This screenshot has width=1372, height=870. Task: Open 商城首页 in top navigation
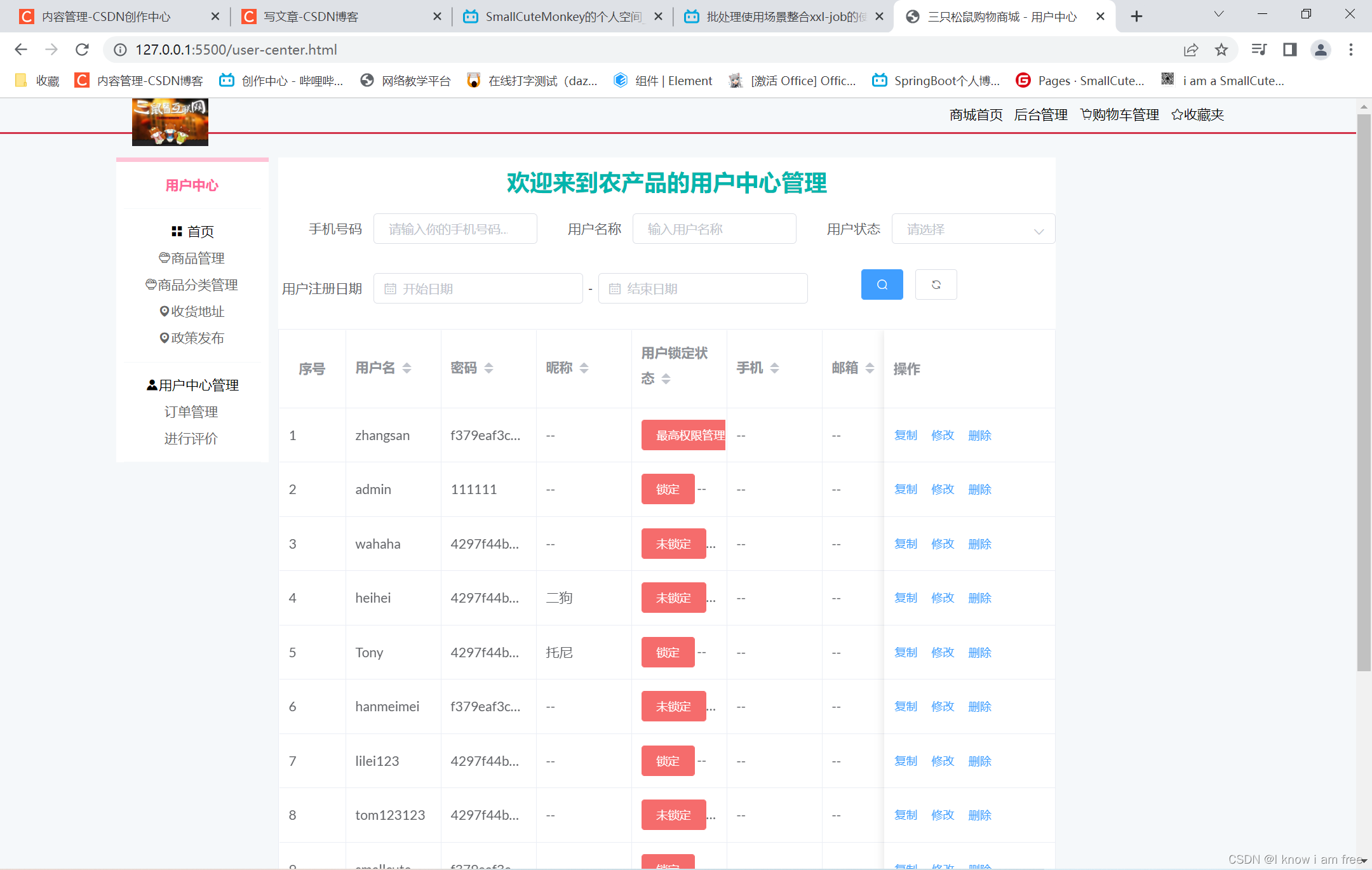point(976,115)
